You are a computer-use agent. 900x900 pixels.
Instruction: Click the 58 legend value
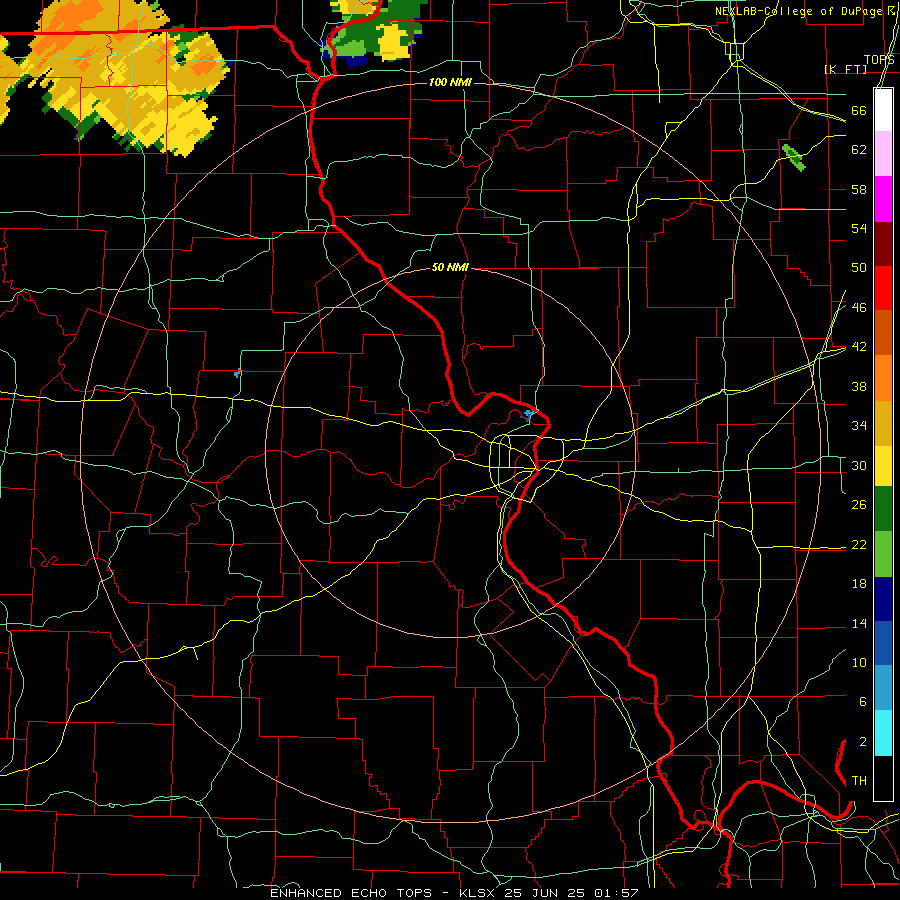pos(859,189)
